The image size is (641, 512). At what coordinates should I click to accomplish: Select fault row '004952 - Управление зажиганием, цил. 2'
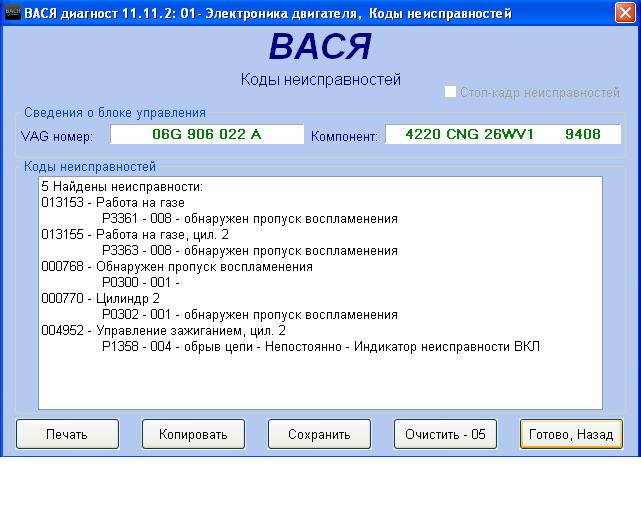click(x=164, y=330)
